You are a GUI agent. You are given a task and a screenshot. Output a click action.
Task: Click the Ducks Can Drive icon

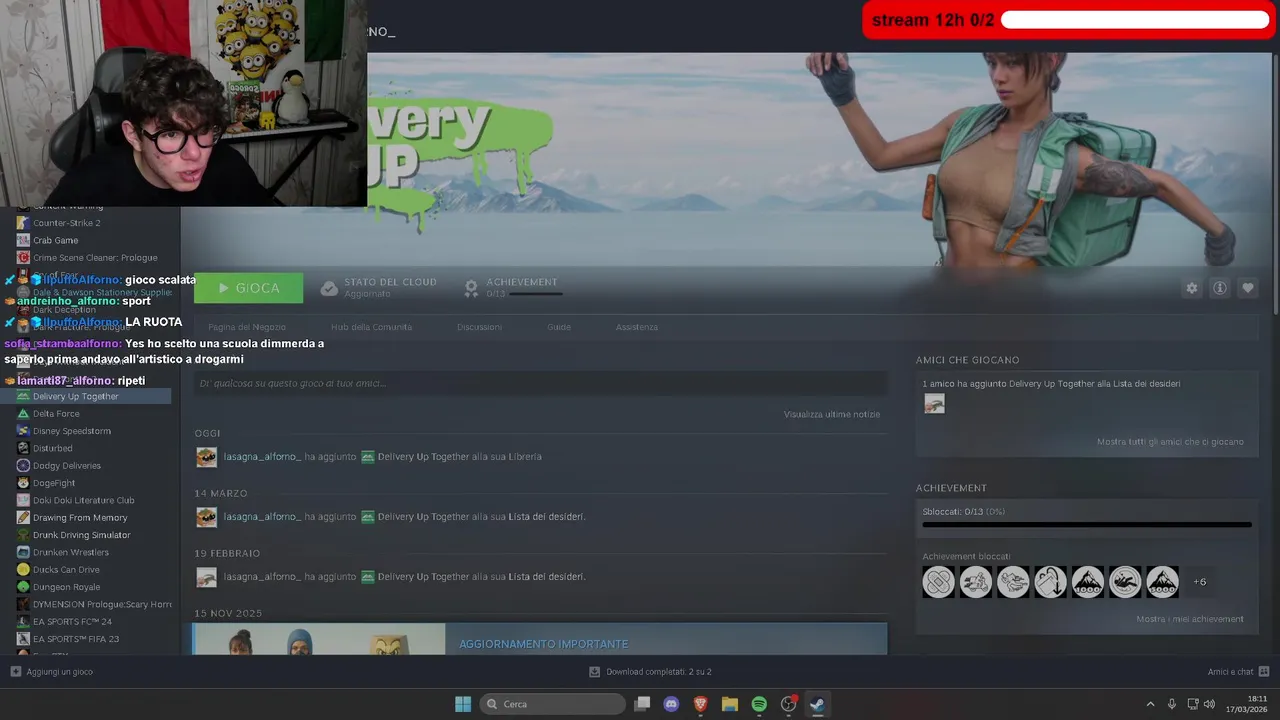pyautogui.click(x=23, y=570)
